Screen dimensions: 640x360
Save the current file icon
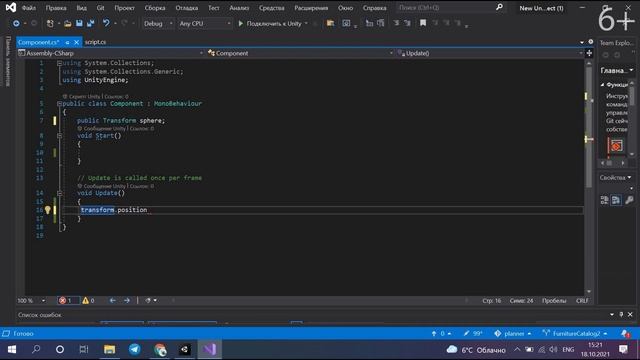coord(79,24)
